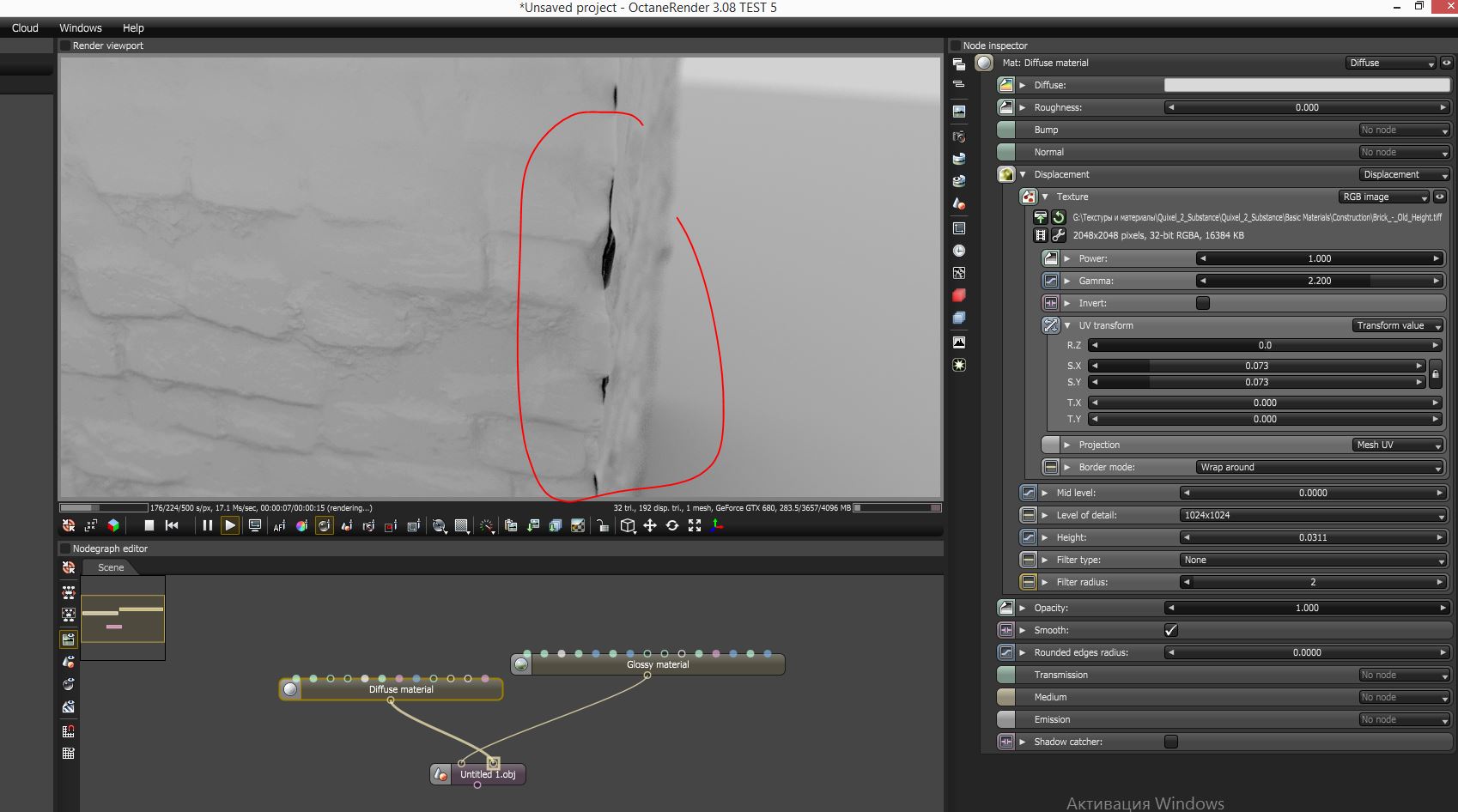1458x812 pixels.
Task: Resume rendering with the play button
Action: pyautogui.click(x=230, y=525)
